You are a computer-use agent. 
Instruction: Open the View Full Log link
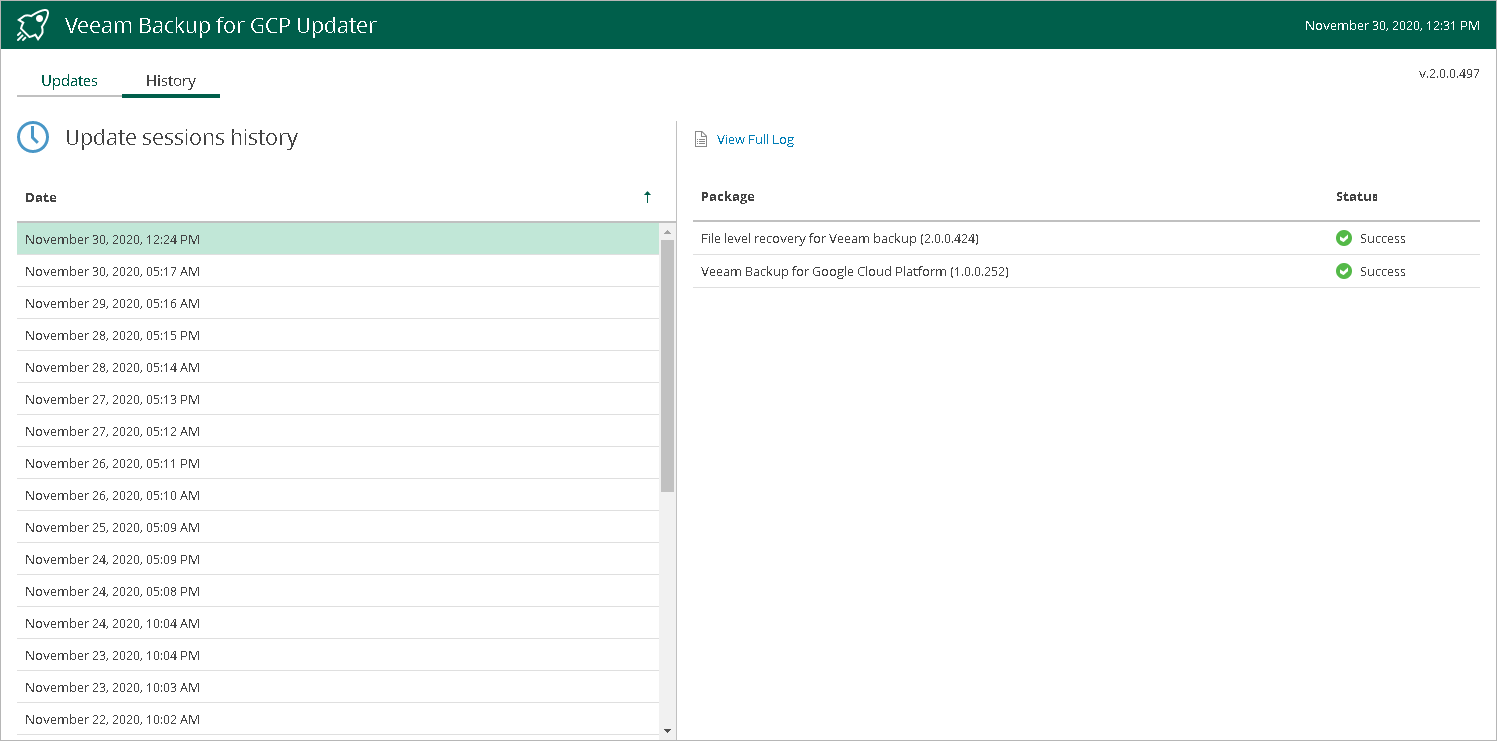point(755,140)
